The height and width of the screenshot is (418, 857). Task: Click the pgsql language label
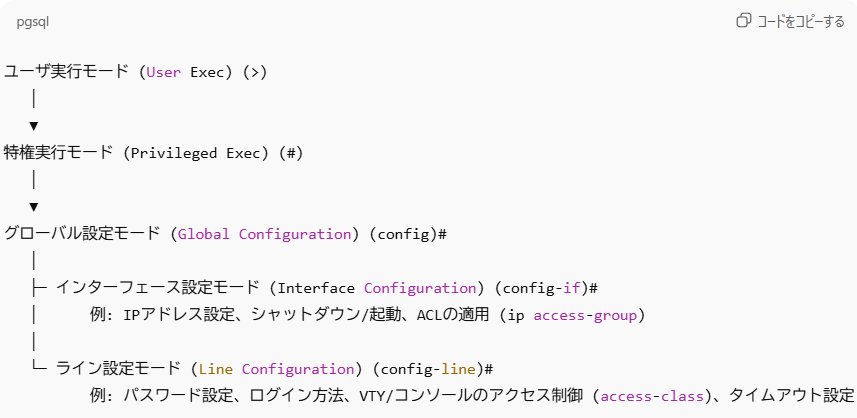[x=33, y=21]
